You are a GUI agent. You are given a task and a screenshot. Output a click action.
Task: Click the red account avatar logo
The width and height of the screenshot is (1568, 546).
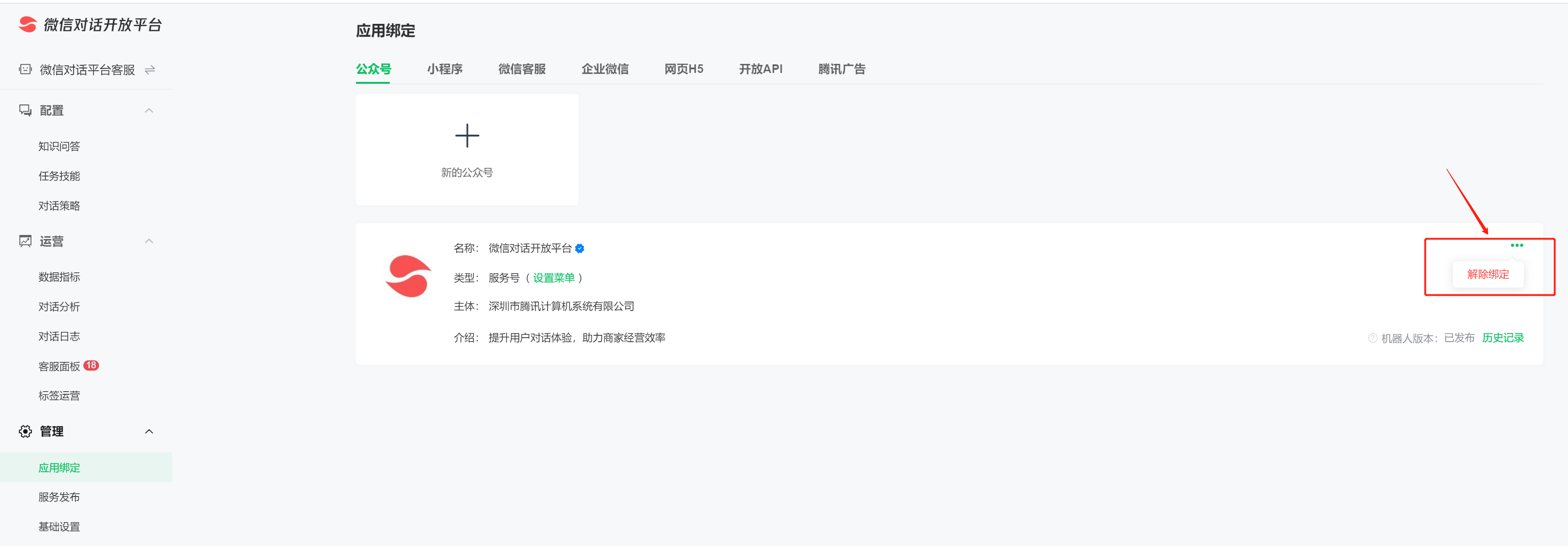click(x=408, y=276)
